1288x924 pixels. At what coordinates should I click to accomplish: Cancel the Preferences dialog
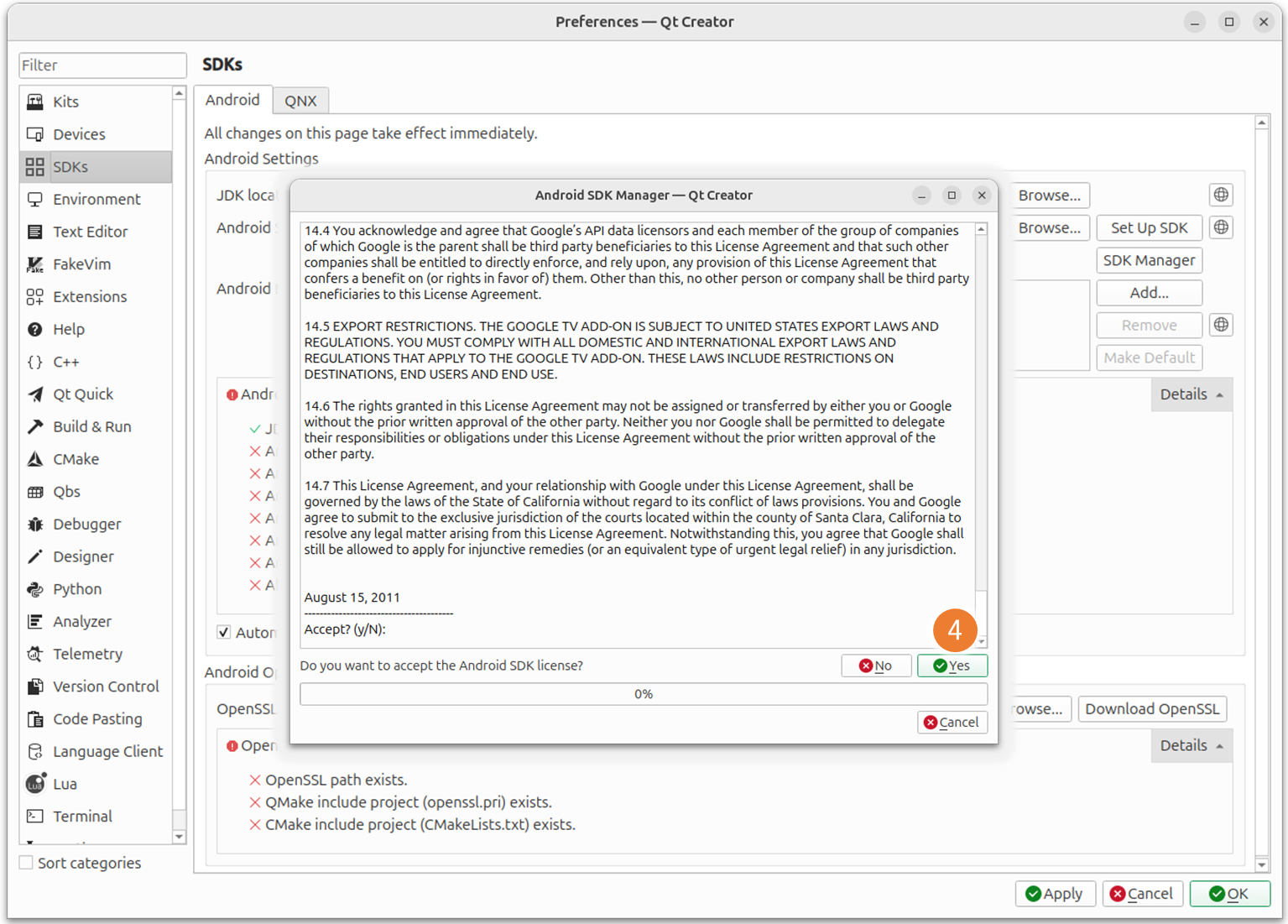click(1142, 894)
